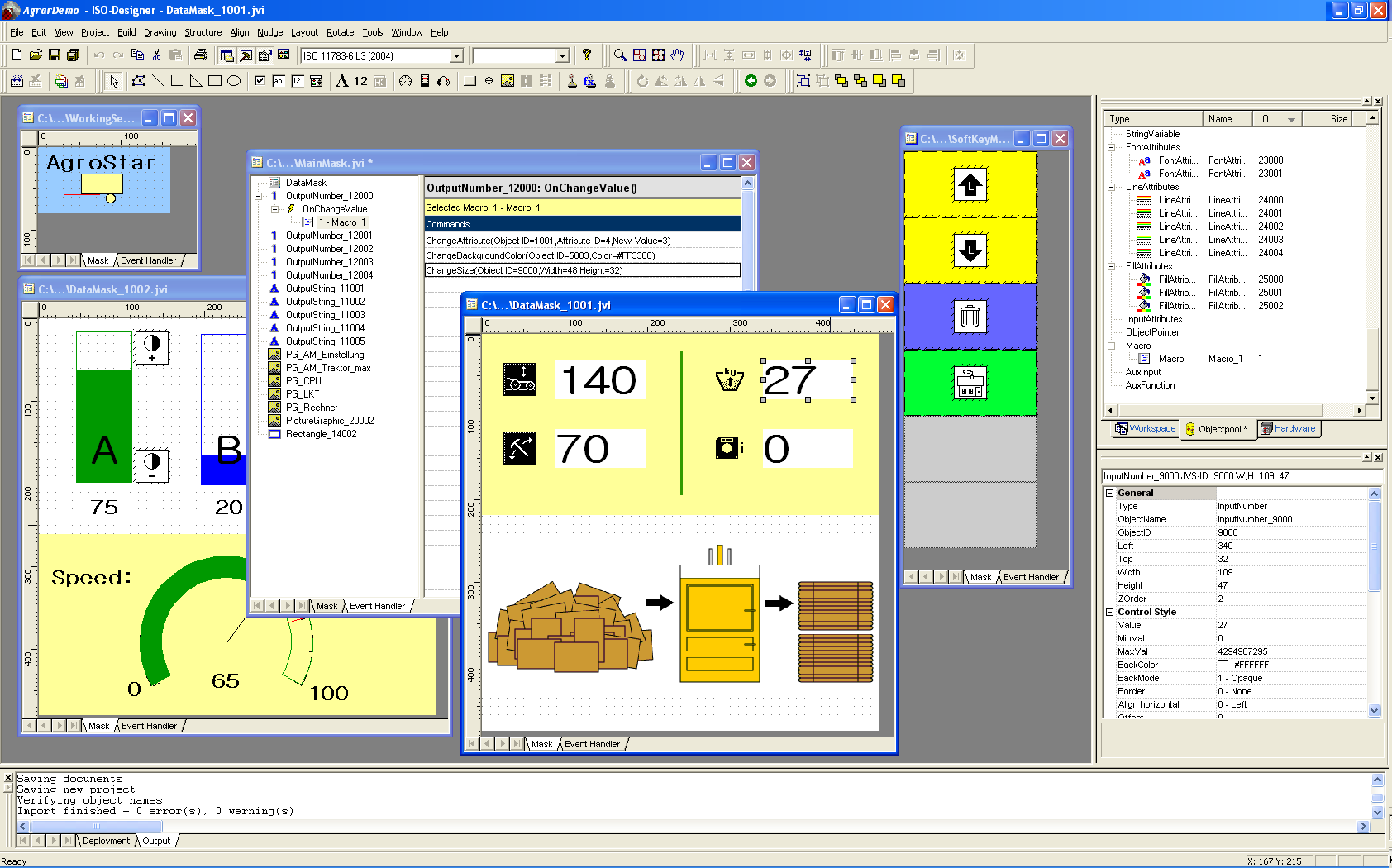Pick the meter gauge tool in toolbar
Viewport: 1392px width, 868px height.
(405, 81)
